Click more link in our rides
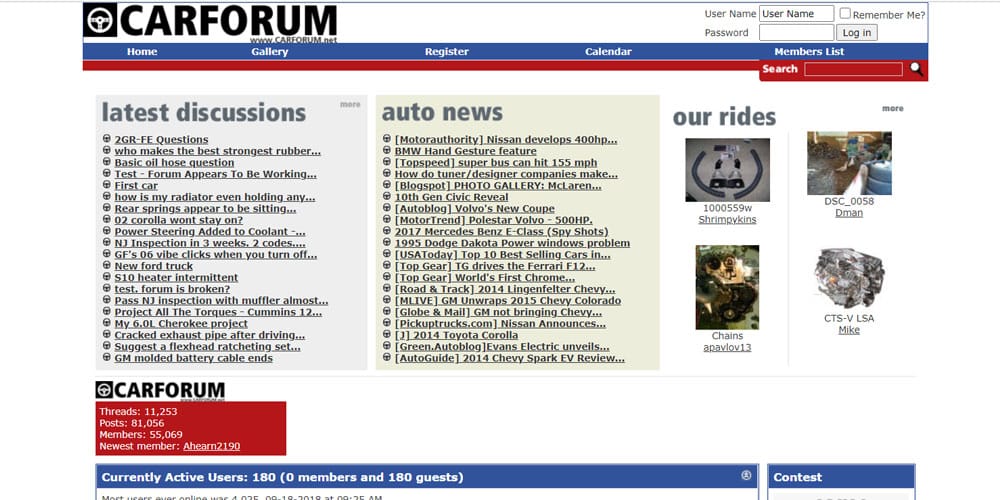 pos(893,108)
